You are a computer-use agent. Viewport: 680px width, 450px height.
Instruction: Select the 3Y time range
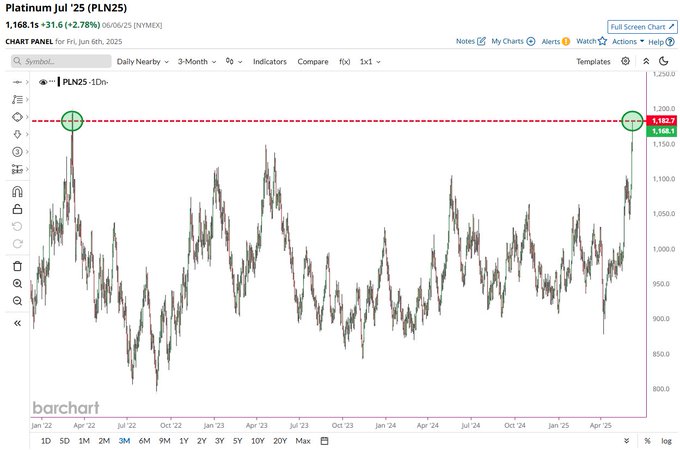coord(219,441)
